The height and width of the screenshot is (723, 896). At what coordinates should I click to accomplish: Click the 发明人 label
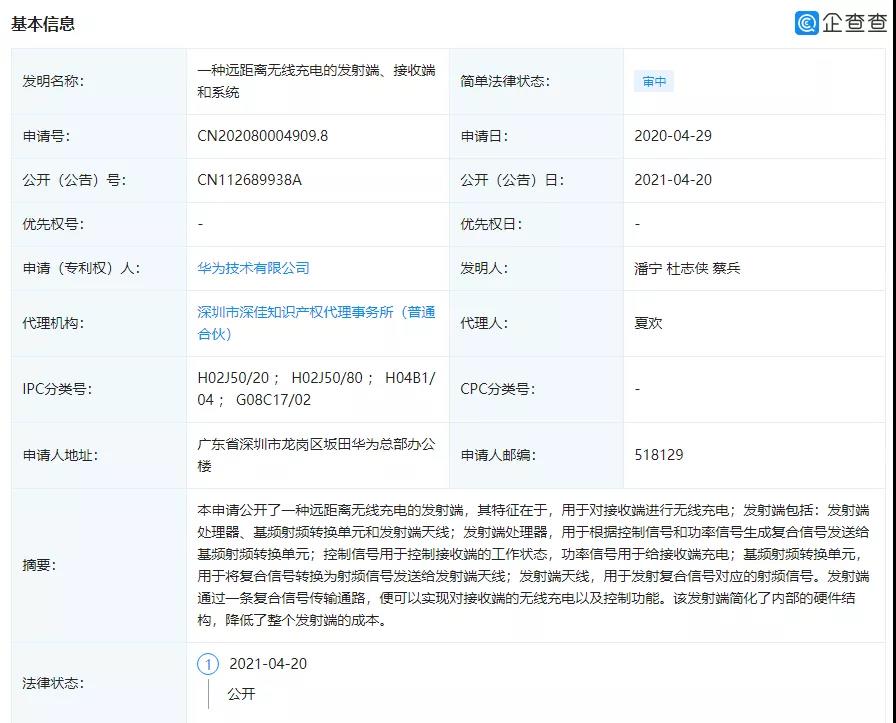tap(484, 268)
